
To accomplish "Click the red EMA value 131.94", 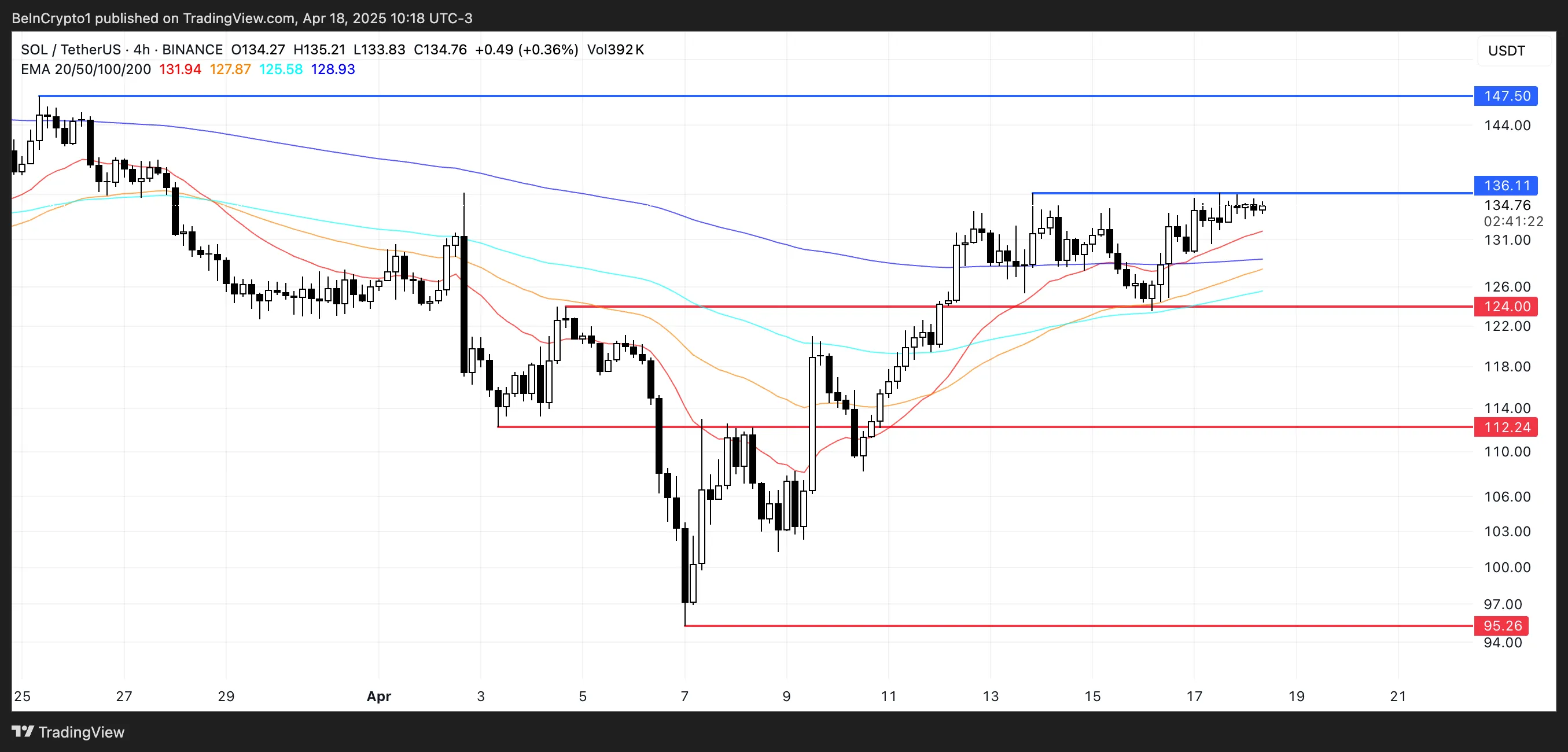I will click(180, 69).
